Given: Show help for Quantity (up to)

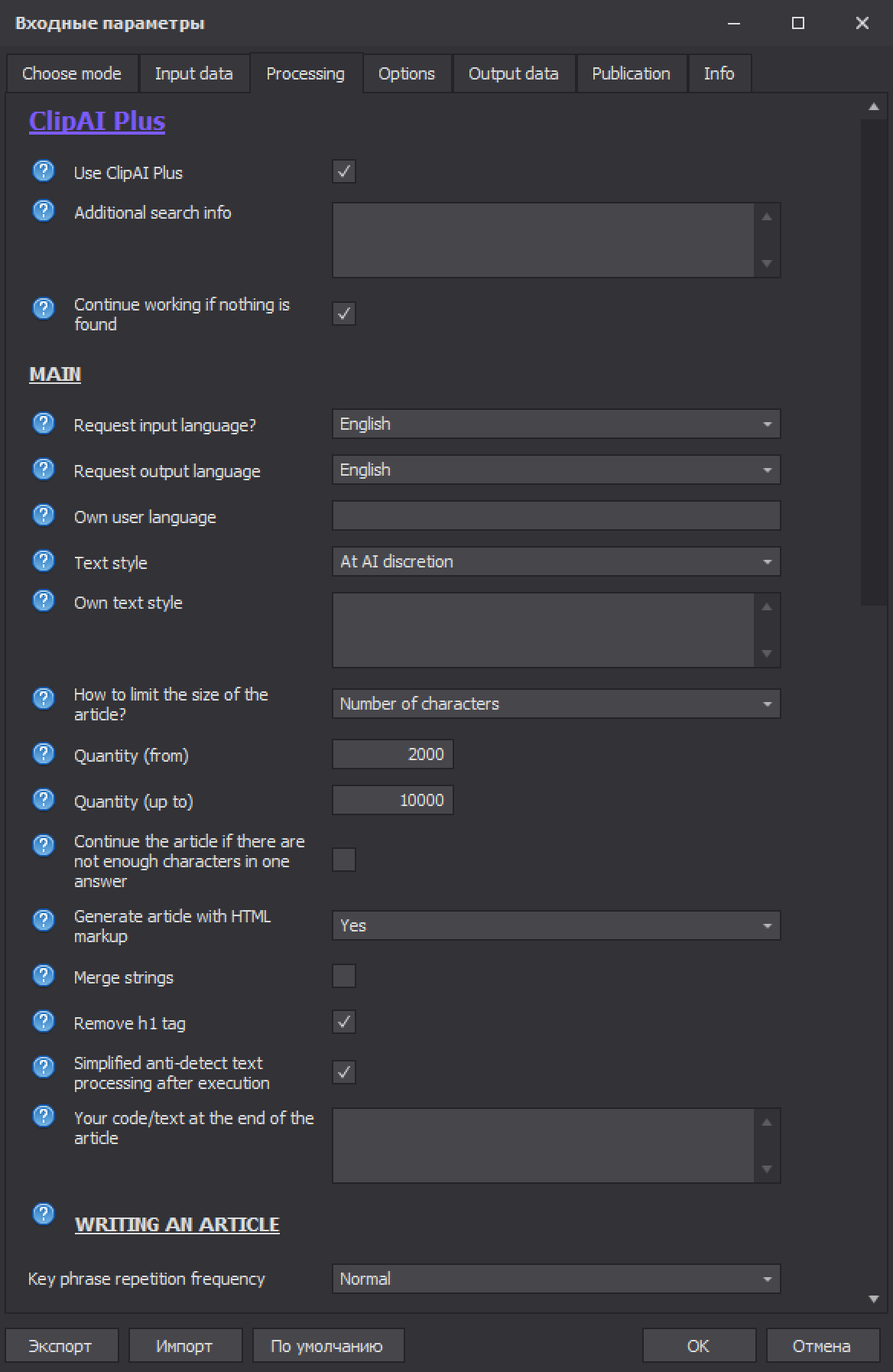Looking at the screenshot, I should [x=44, y=799].
